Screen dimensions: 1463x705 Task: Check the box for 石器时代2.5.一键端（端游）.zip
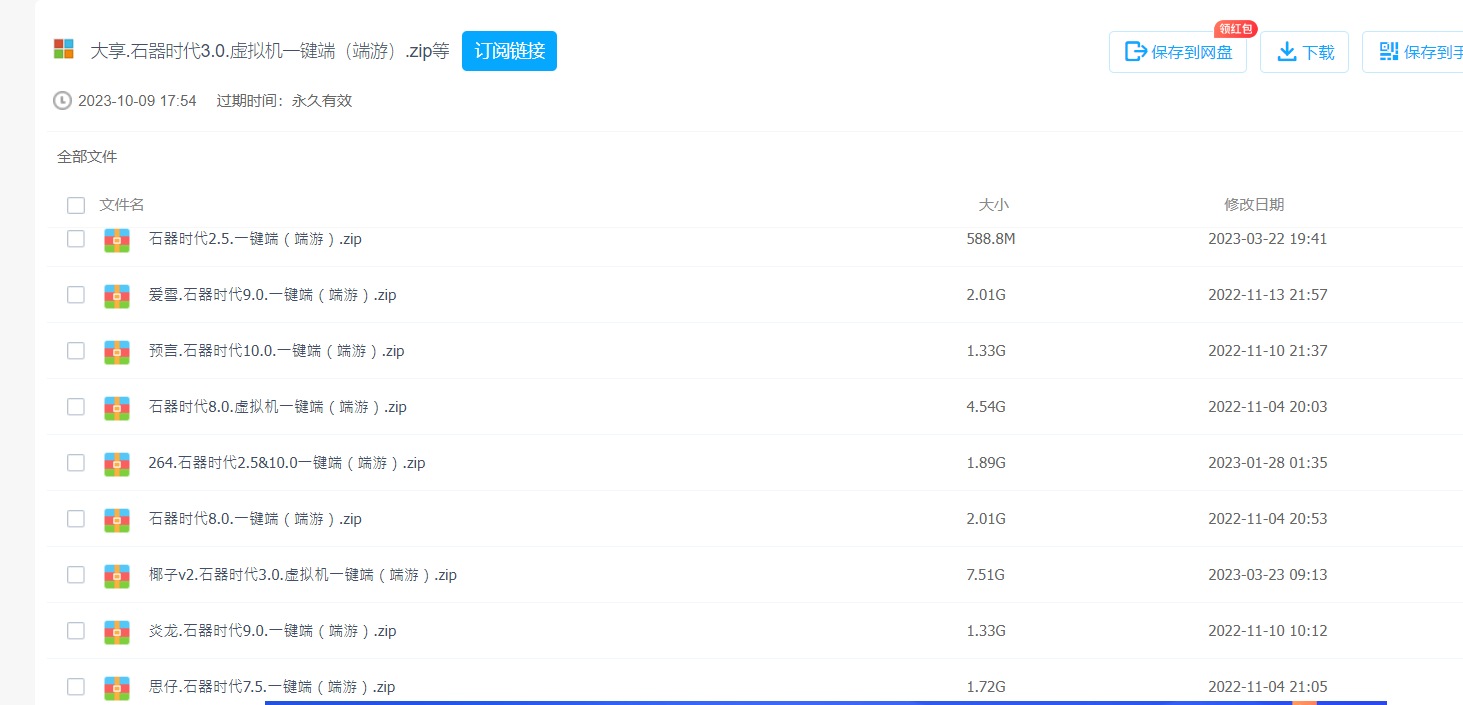76,239
